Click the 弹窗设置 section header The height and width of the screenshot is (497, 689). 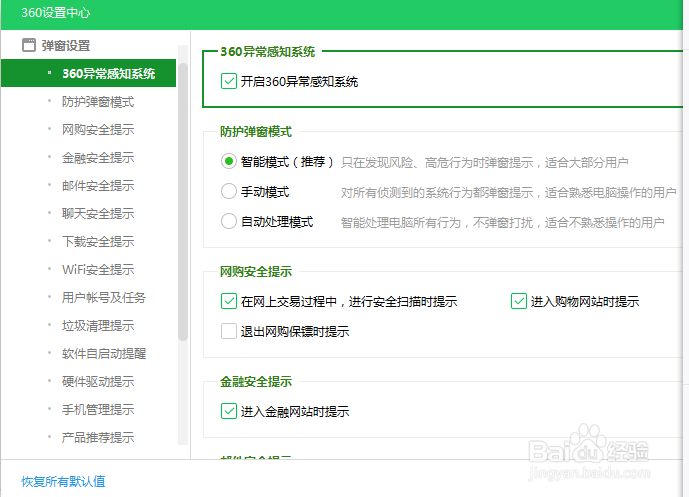coord(66,45)
